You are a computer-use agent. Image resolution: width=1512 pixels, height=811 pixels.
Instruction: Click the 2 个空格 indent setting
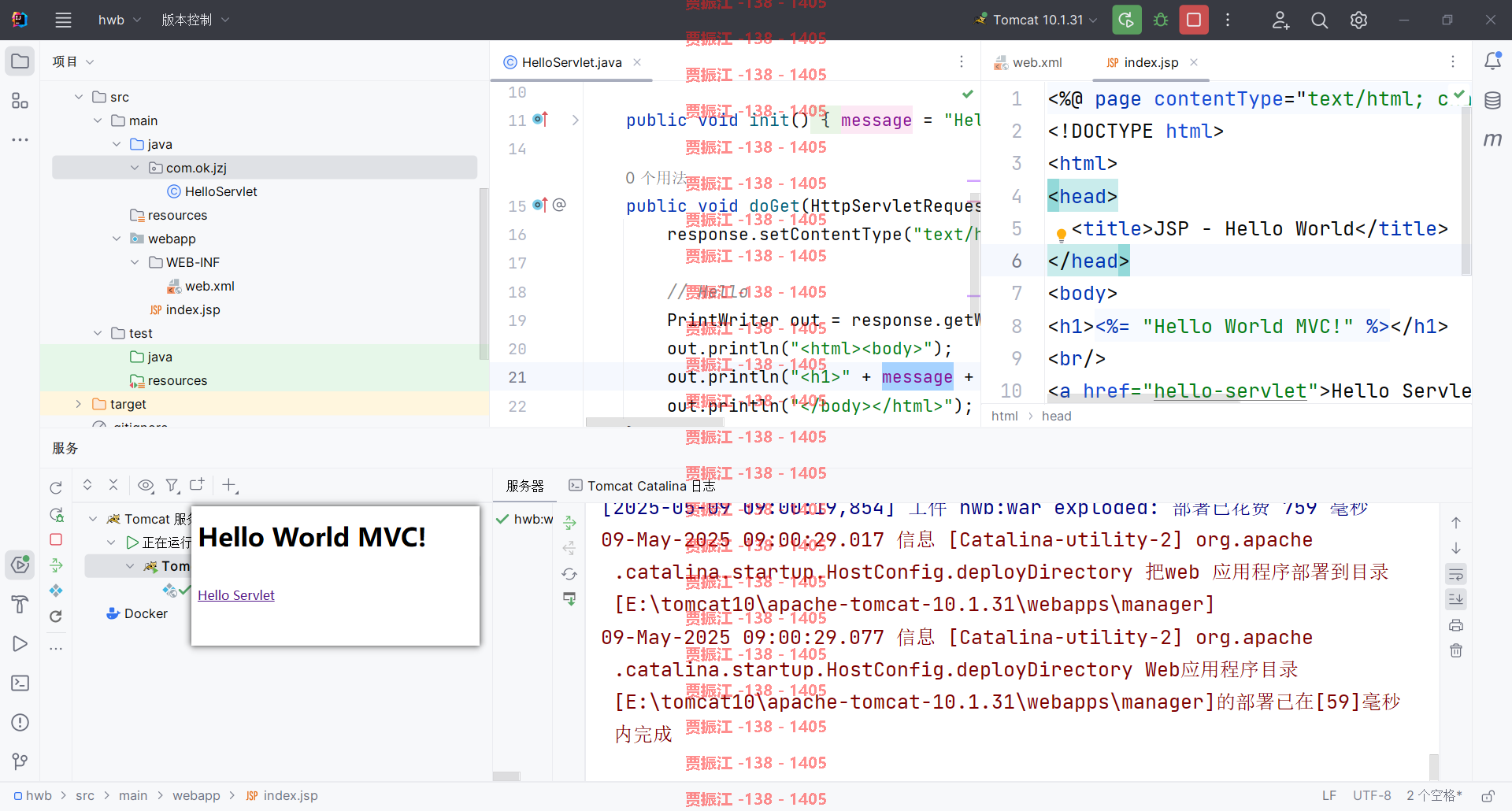[x=1435, y=796]
